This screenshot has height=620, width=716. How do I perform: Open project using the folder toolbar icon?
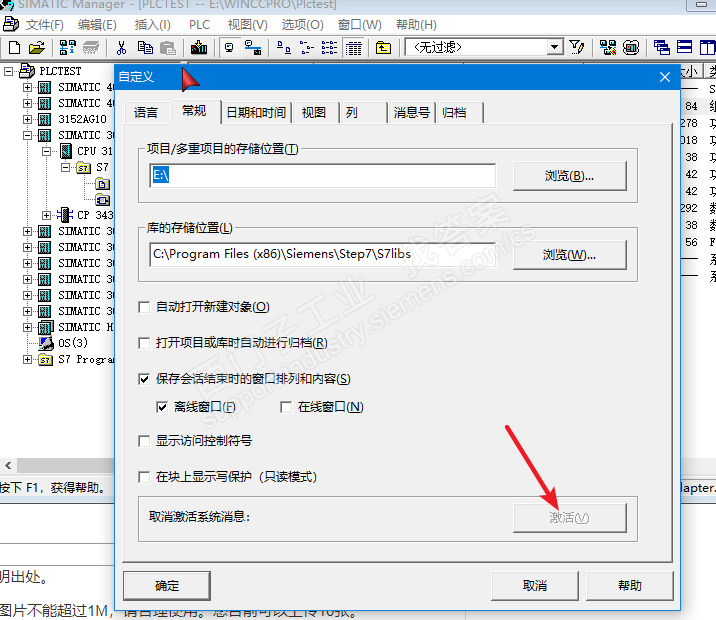tap(37, 47)
